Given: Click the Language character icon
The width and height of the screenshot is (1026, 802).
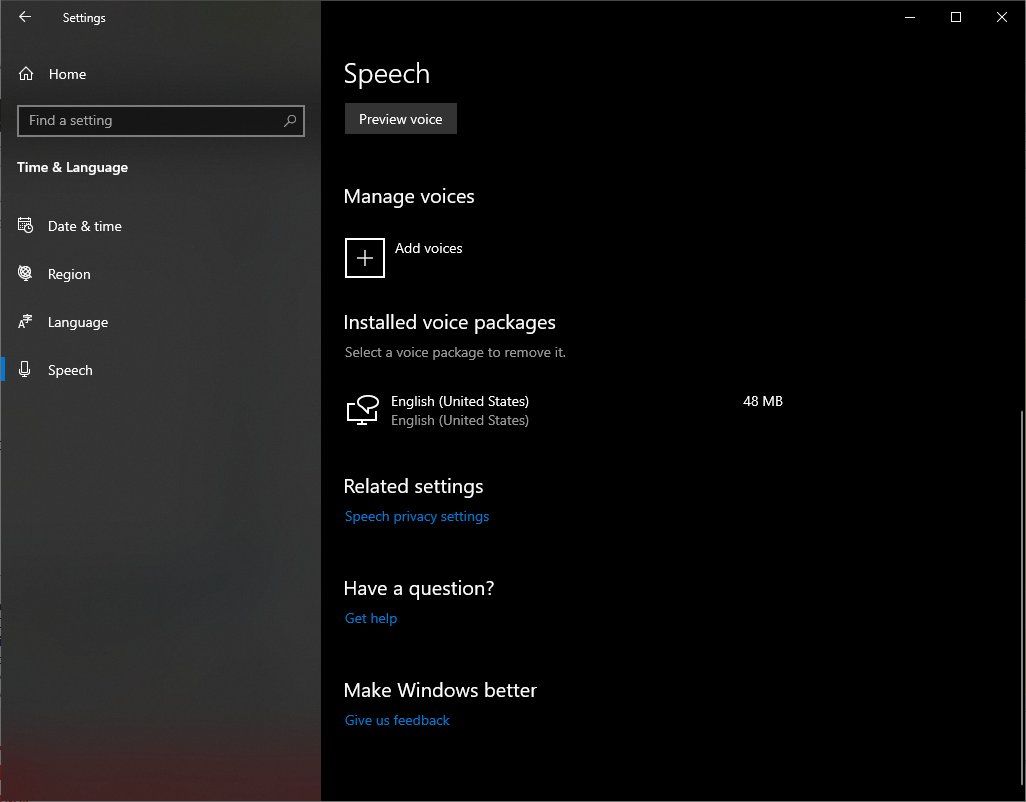Looking at the screenshot, I should click(26, 321).
